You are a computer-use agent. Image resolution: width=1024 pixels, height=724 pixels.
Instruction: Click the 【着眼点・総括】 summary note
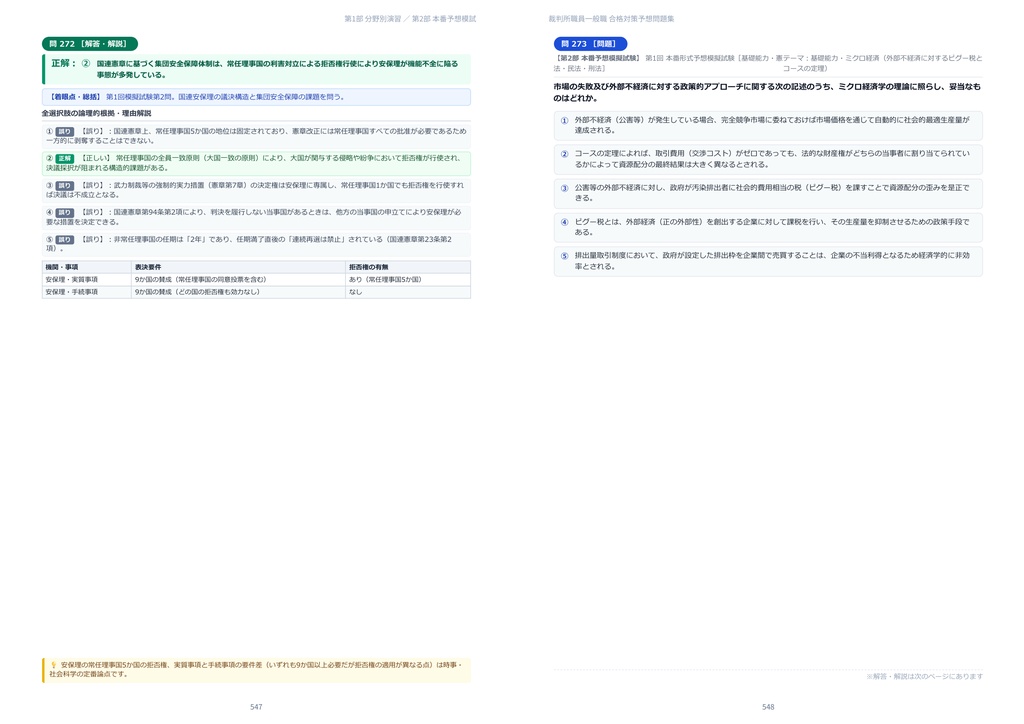point(256,97)
